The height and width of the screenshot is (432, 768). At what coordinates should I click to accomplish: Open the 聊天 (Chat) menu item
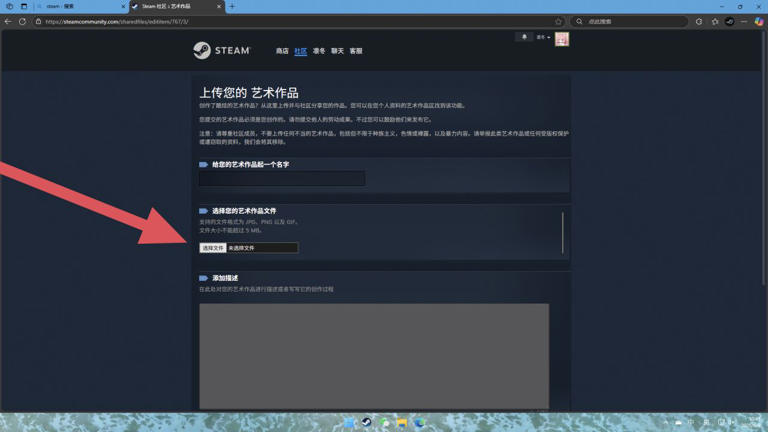click(337, 51)
